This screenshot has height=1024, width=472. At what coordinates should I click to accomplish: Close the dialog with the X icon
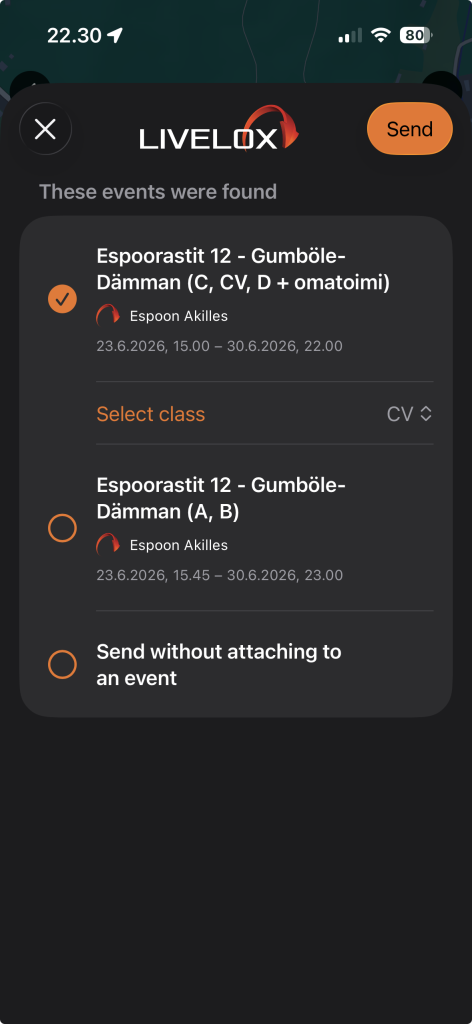(45, 129)
